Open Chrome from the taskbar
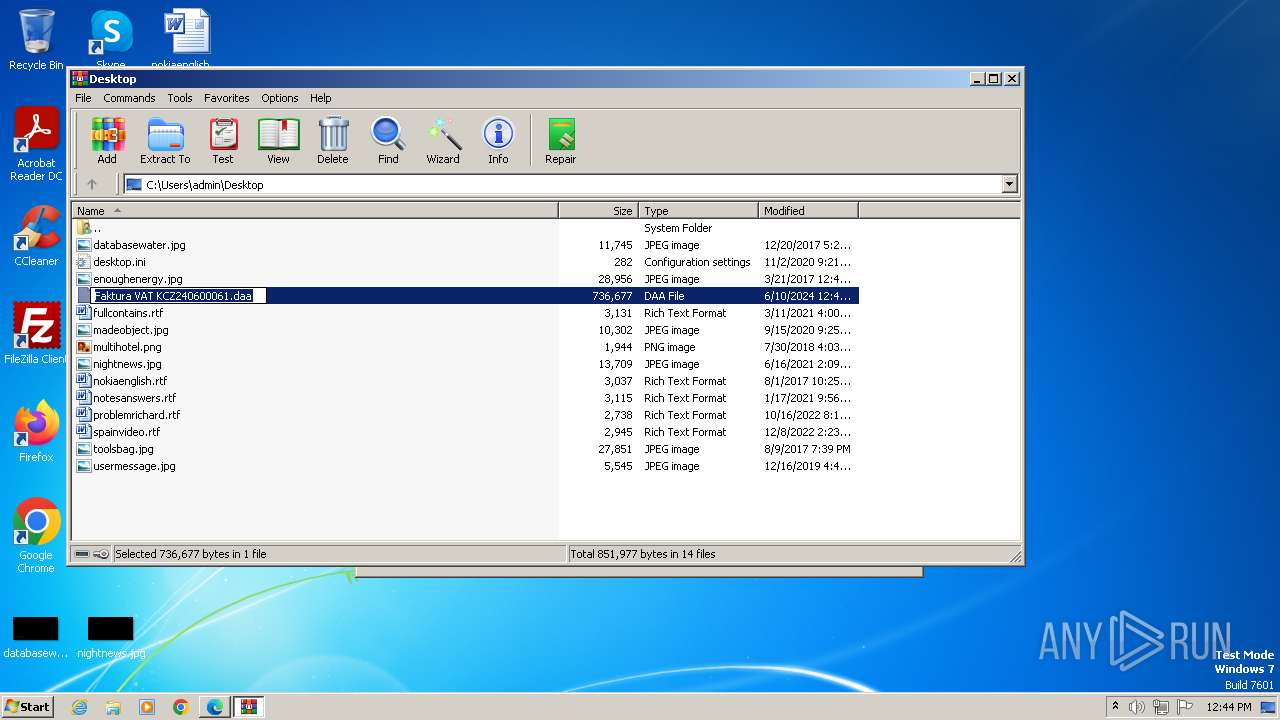1280x720 pixels. coord(181,707)
